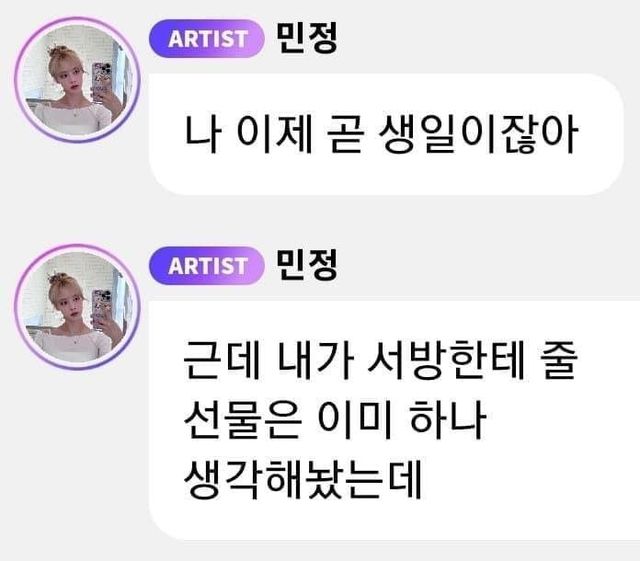Click the ARTIST badge on the second message
640x561 pixels.
[207, 265]
